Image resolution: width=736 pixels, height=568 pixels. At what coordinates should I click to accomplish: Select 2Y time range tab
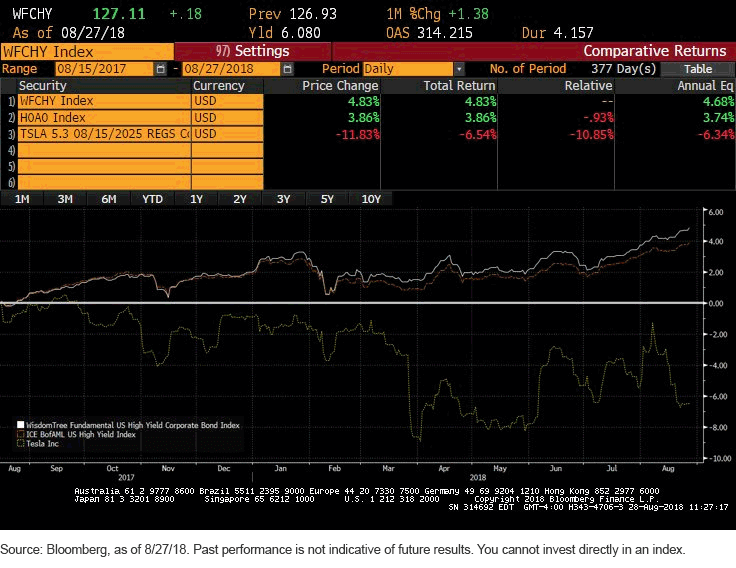pyautogui.click(x=240, y=199)
